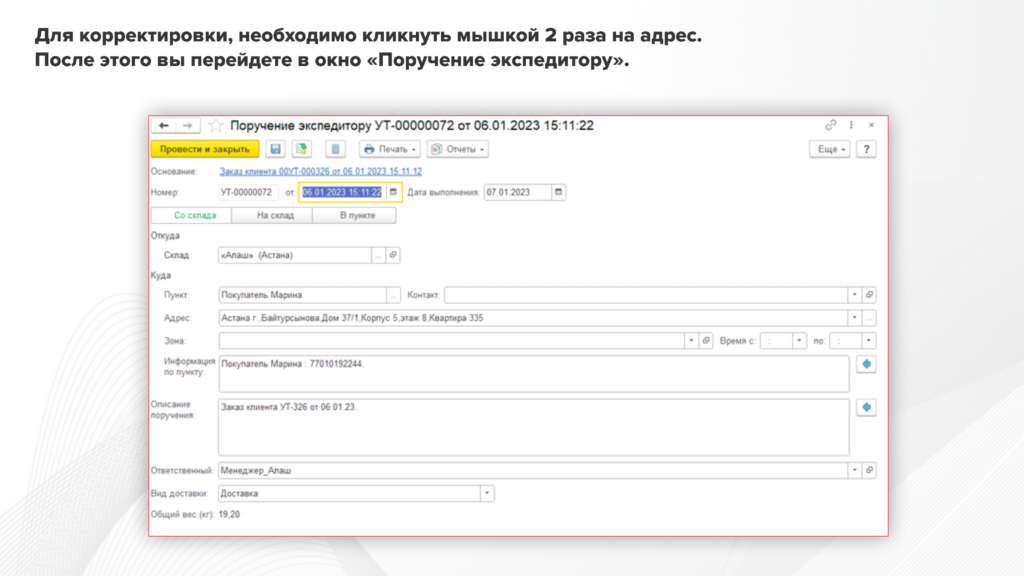Open selection ellipsis in Склад field

point(378,255)
